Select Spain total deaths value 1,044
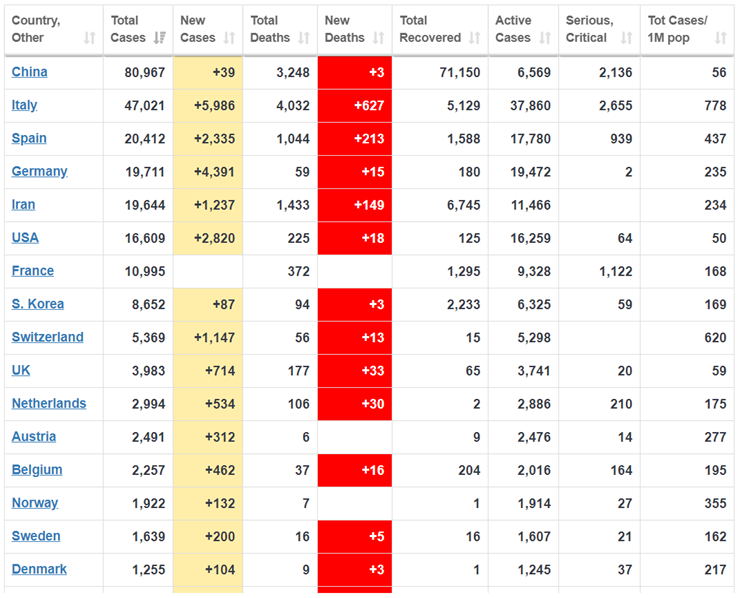This screenshot has width=756, height=598. click(293, 139)
